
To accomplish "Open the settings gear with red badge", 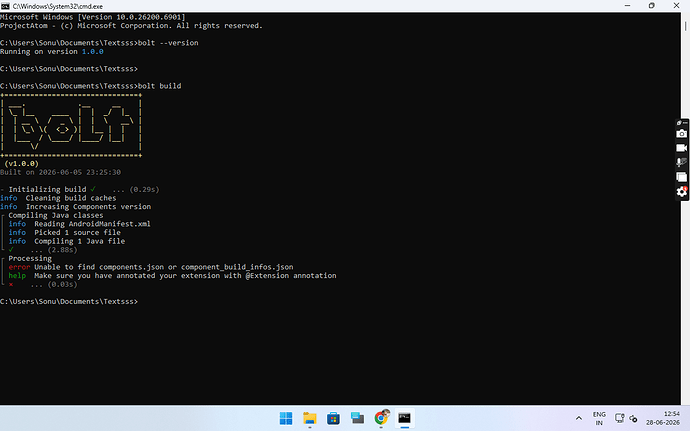I will tap(682, 192).
